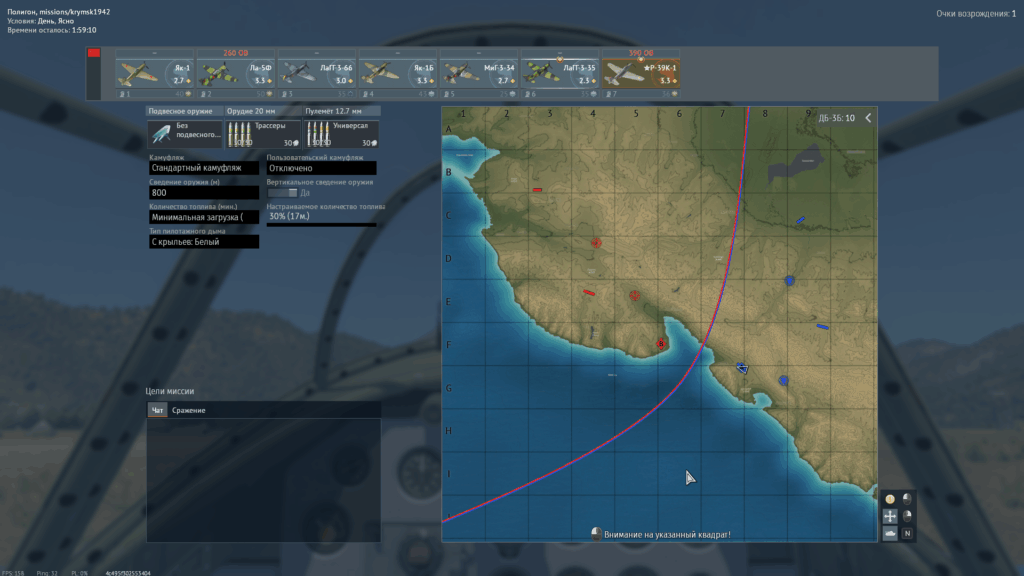Screen dimensions: 1024x576
Task: Click the red target marker in square E5
Action: pos(635,296)
